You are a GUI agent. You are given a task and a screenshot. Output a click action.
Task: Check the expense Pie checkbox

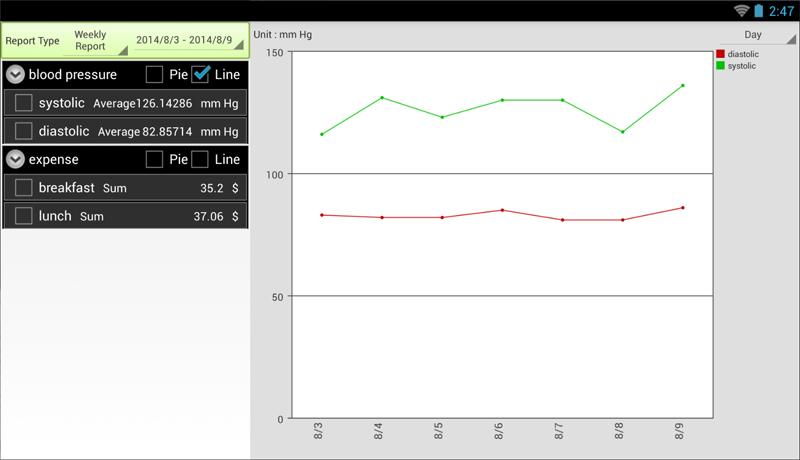(154, 159)
